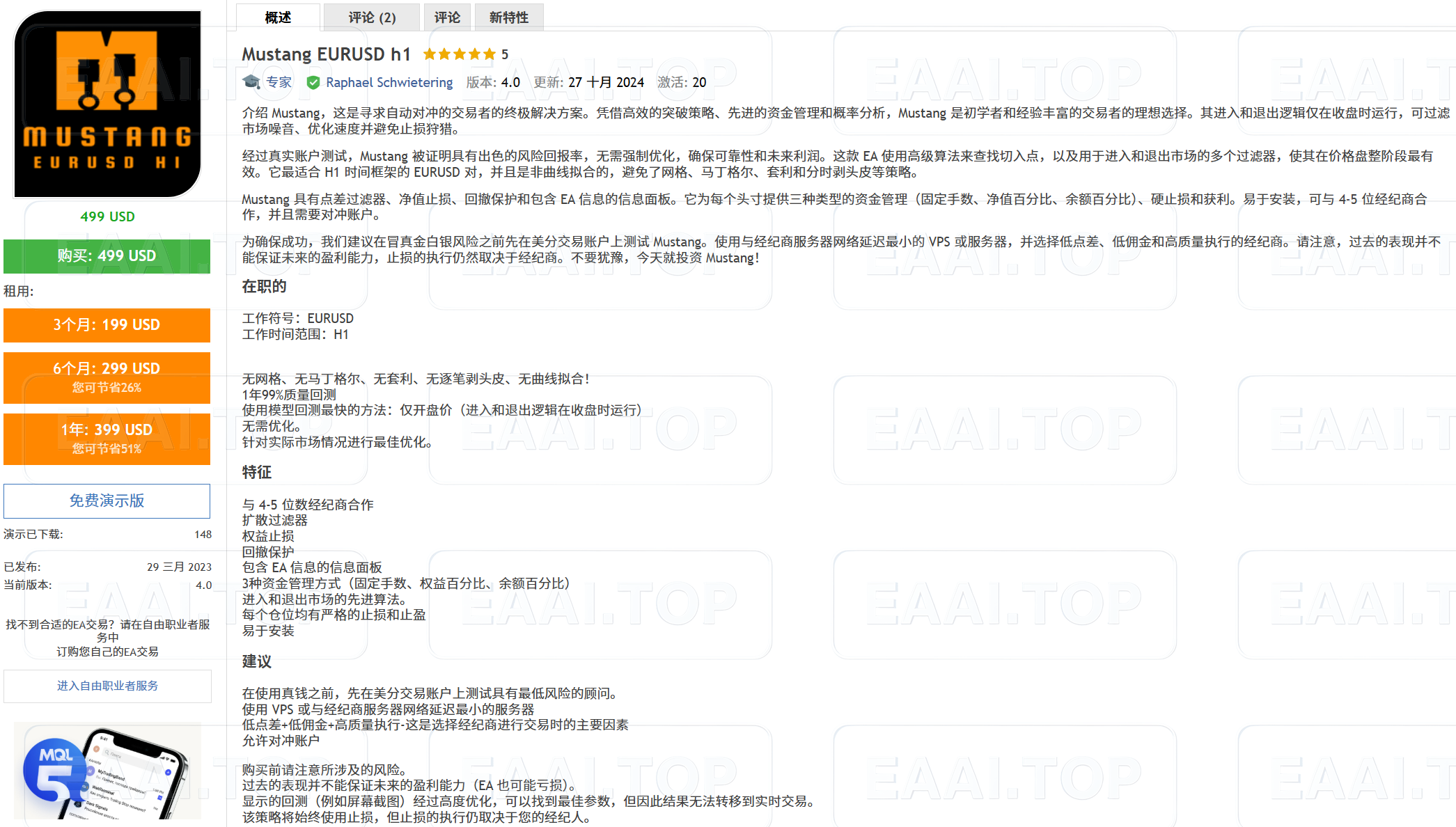The image size is (1456, 827).
Task: Switch to the 概述 tab
Action: click(278, 17)
